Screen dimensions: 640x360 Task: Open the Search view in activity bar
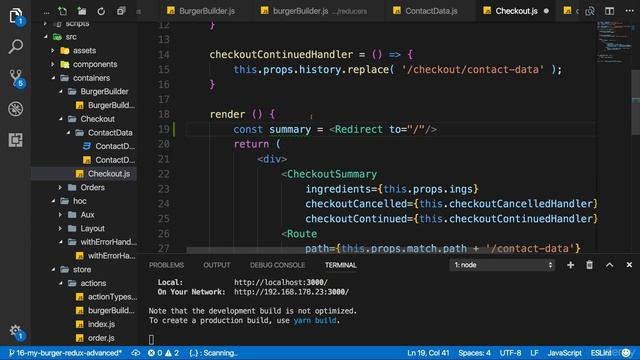pyautogui.click(x=16, y=47)
